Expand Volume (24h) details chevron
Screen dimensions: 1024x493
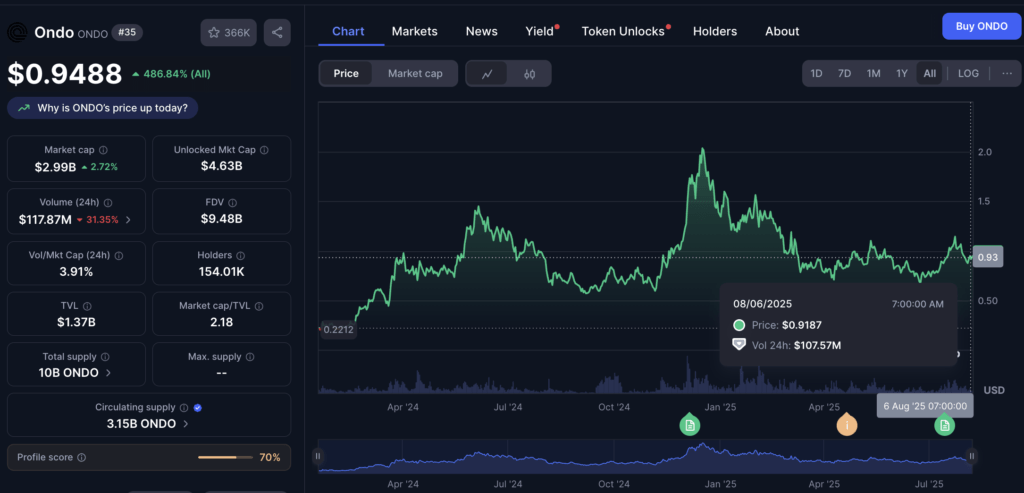(128, 220)
